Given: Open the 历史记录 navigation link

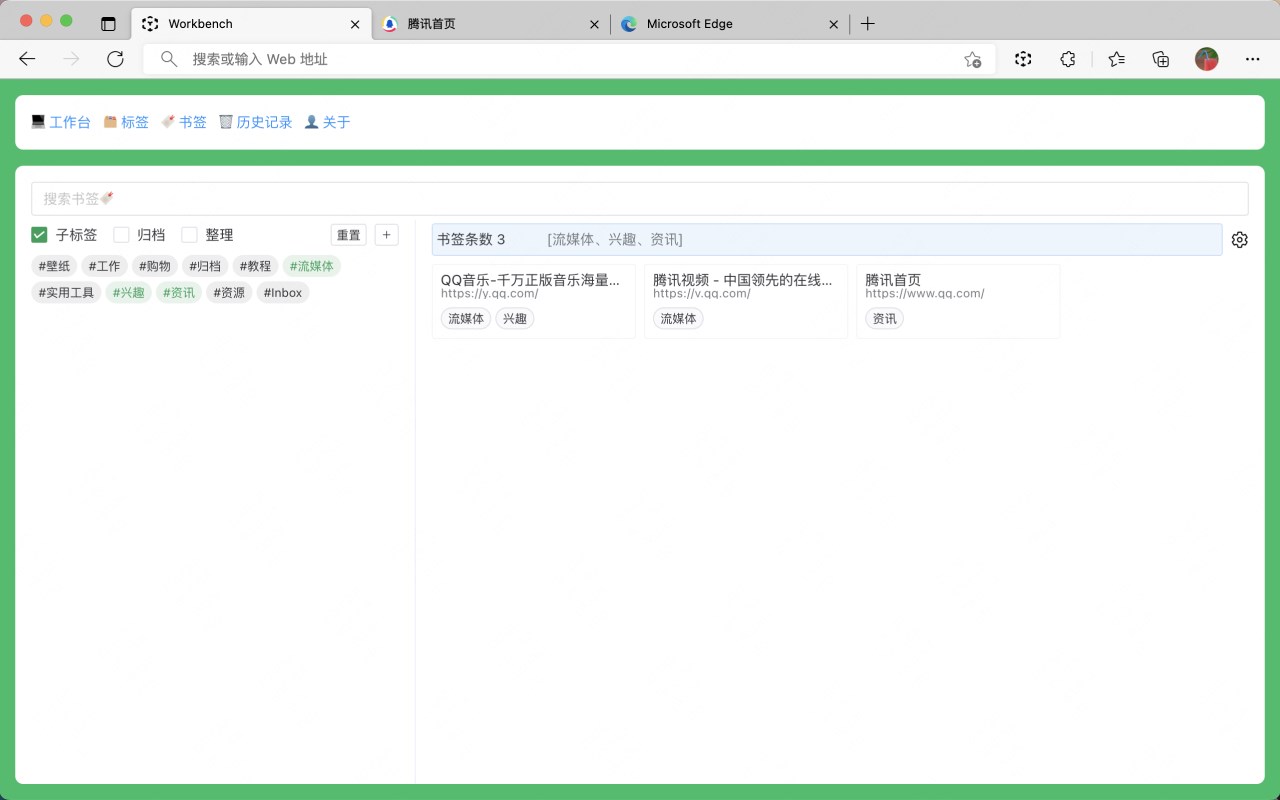Looking at the screenshot, I should click(x=256, y=122).
